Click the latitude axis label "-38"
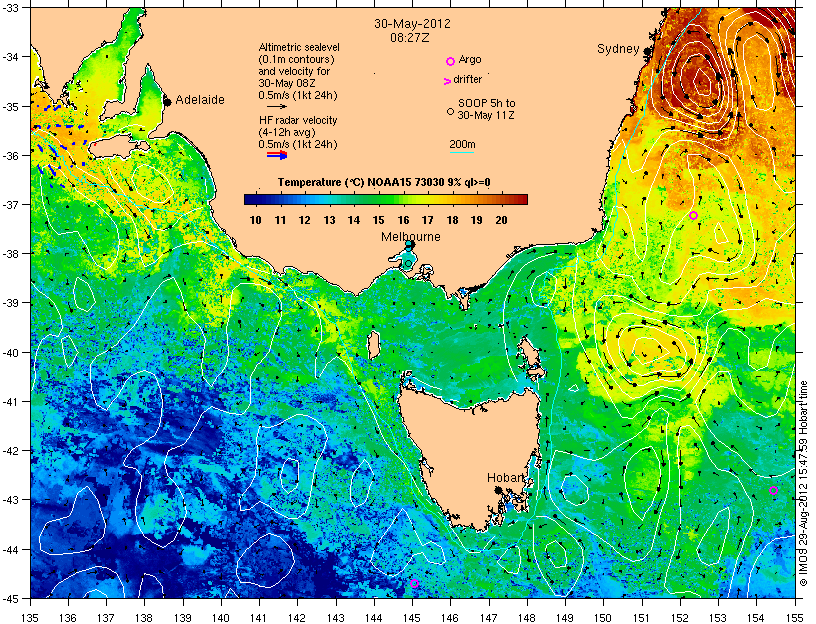The height and width of the screenshot is (624, 816). click(x=10, y=254)
